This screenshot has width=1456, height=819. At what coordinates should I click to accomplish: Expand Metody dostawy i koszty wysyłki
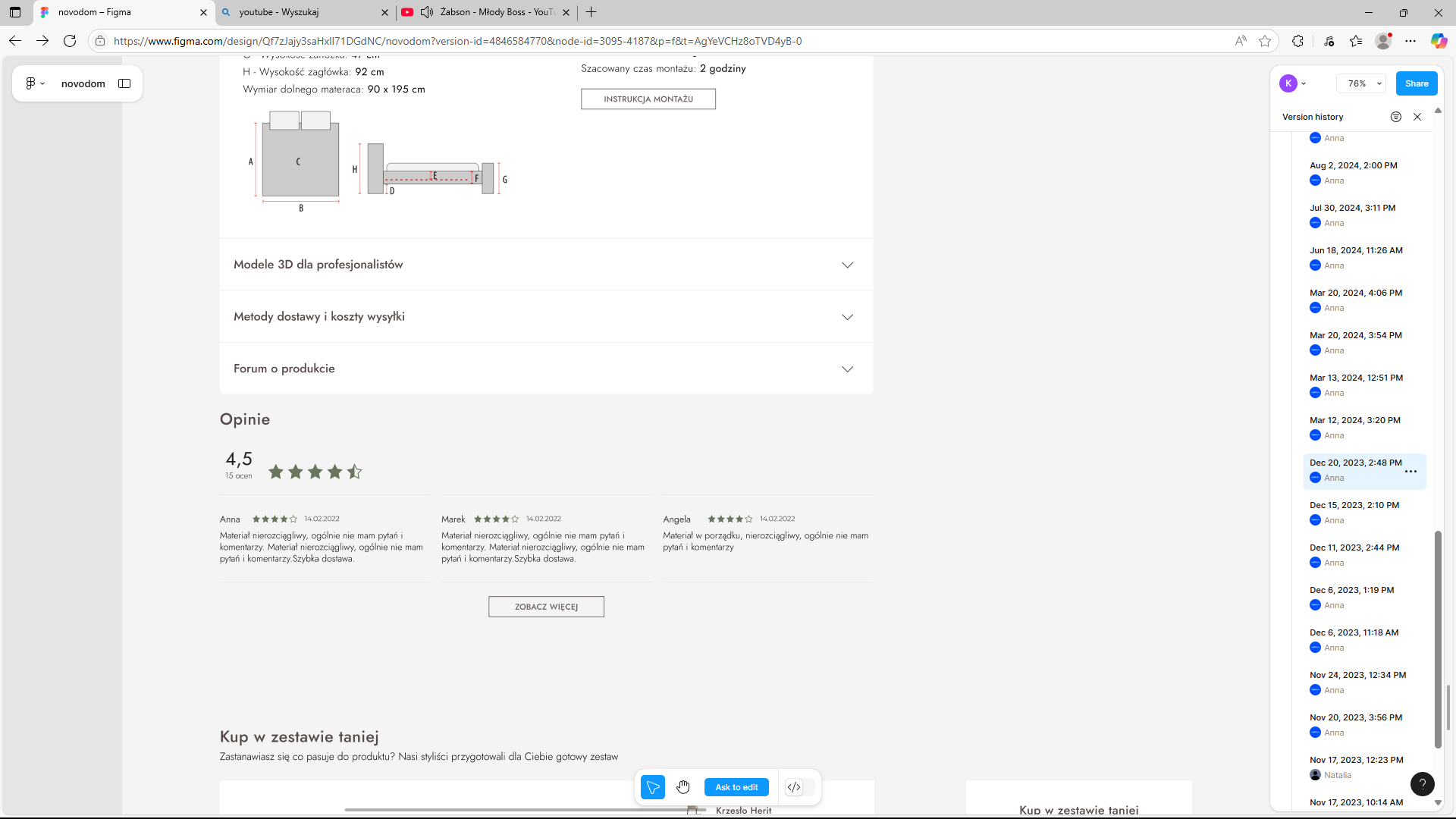pyautogui.click(x=847, y=317)
